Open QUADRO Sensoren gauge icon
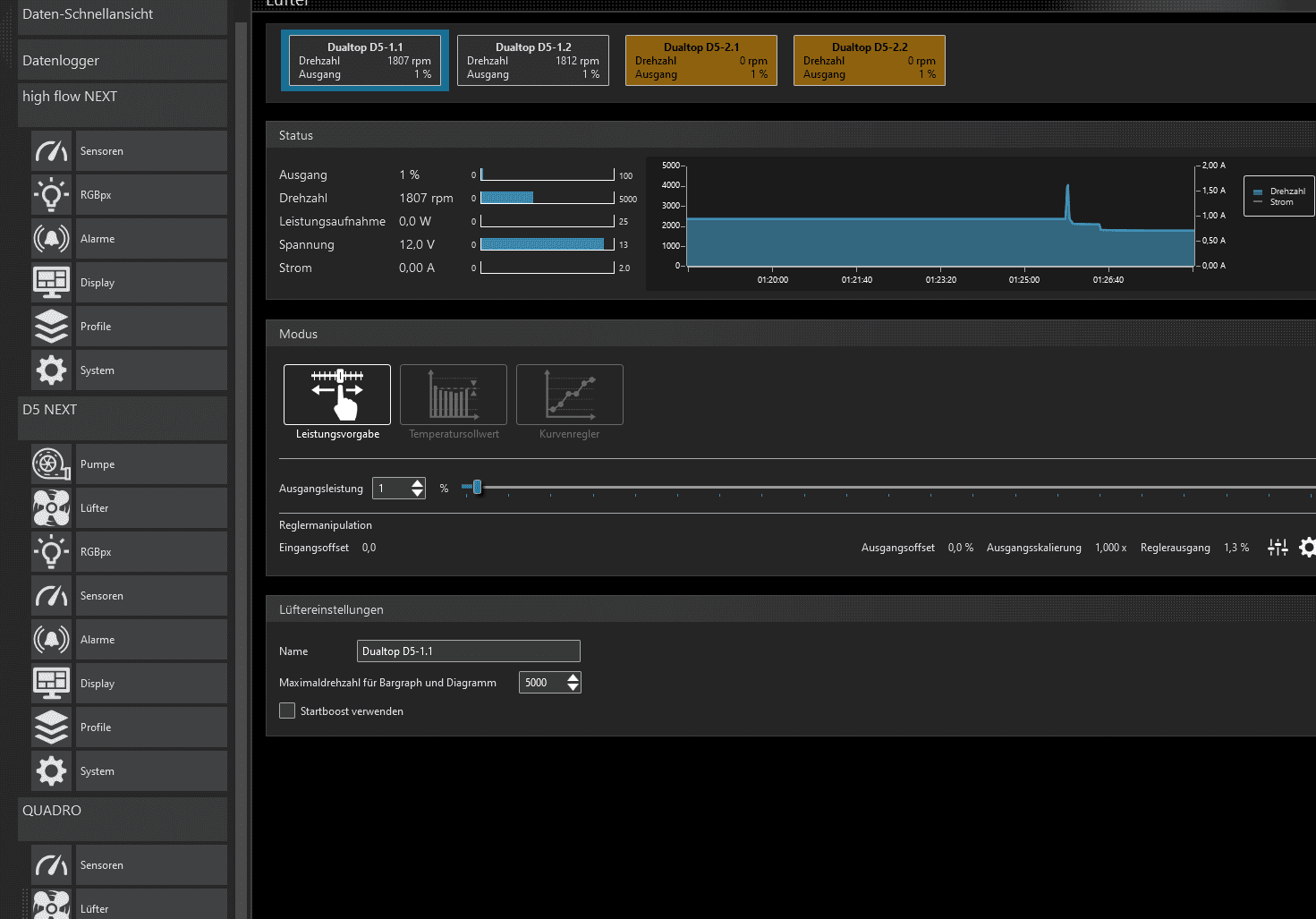This screenshot has height=919, width=1316. pos(51,864)
